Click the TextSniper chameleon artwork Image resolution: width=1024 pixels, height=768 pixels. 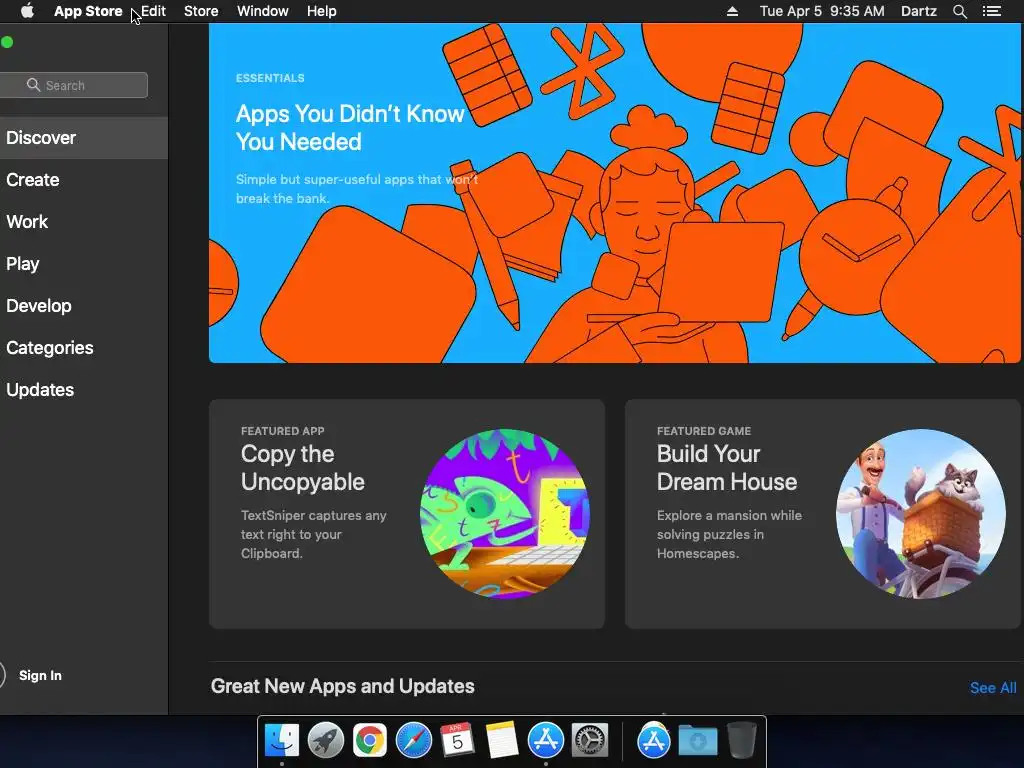click(x=505, y=514)
